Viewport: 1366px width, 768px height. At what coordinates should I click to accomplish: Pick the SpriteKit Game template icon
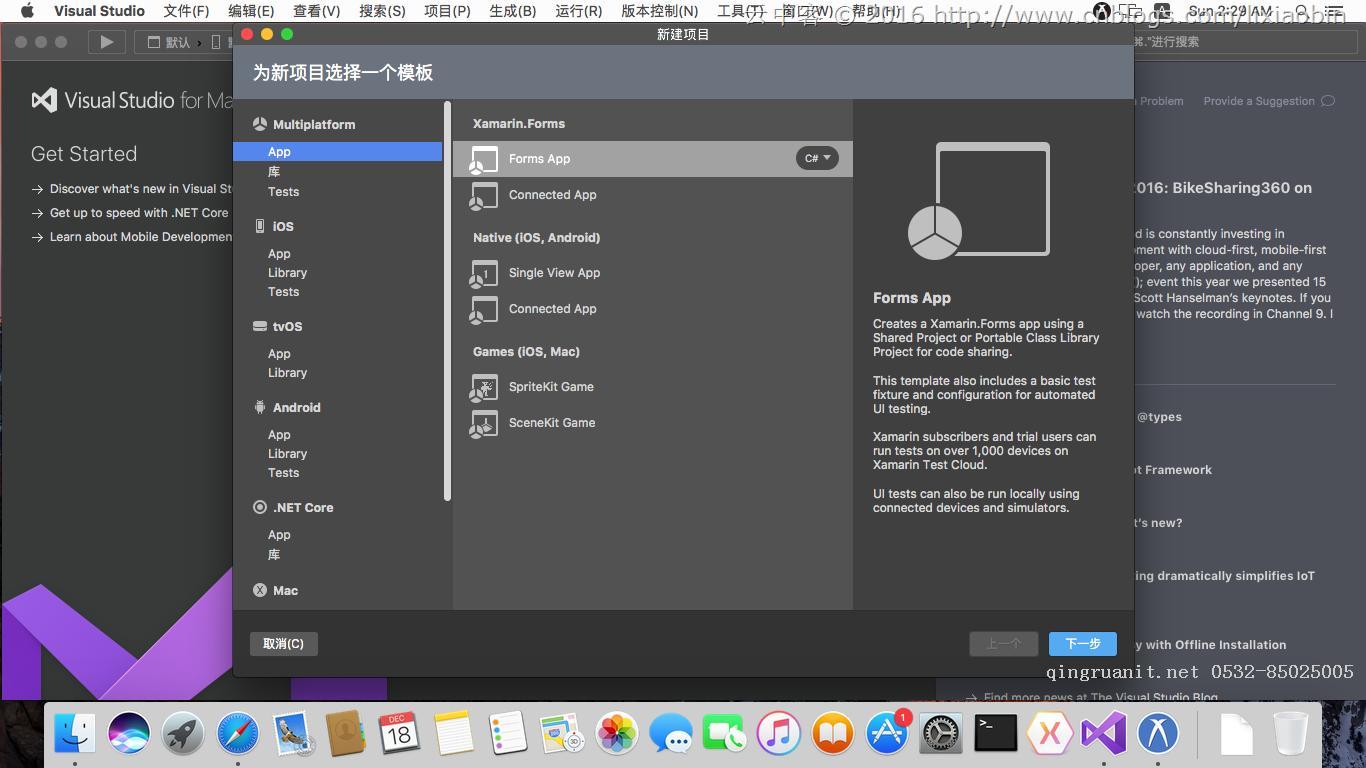pos(484,387)
